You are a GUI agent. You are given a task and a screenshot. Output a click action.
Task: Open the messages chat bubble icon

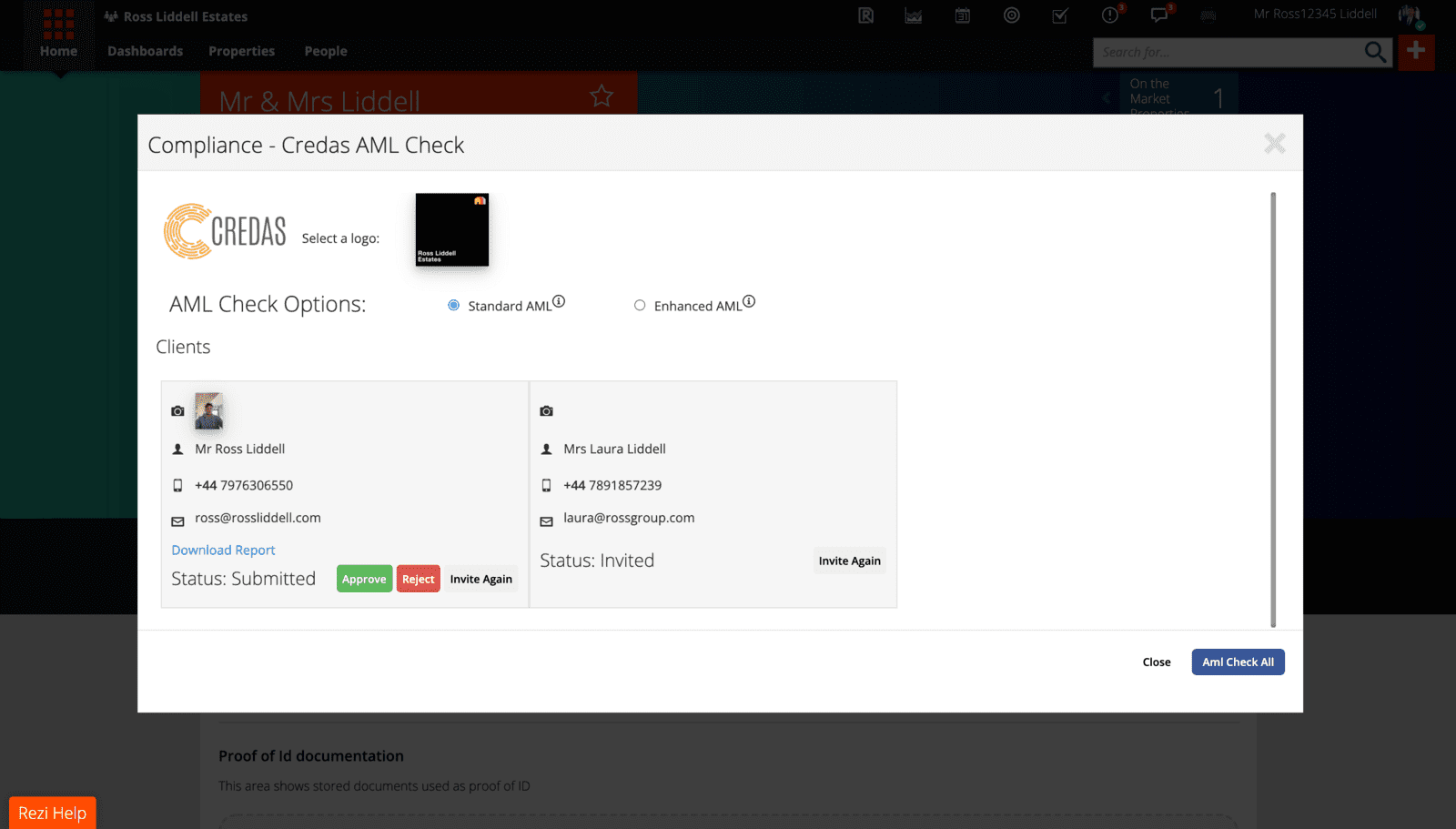pyautogui.click(x=1159, y=15)
